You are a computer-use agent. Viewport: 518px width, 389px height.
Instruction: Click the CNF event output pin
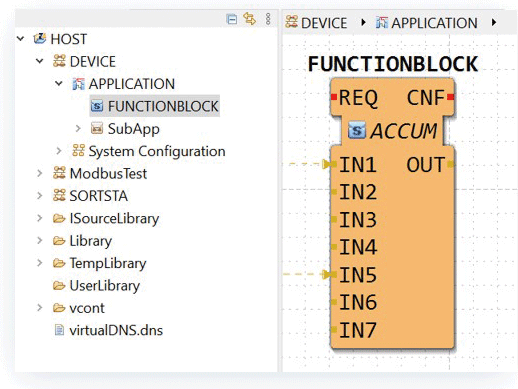[451, 97]
